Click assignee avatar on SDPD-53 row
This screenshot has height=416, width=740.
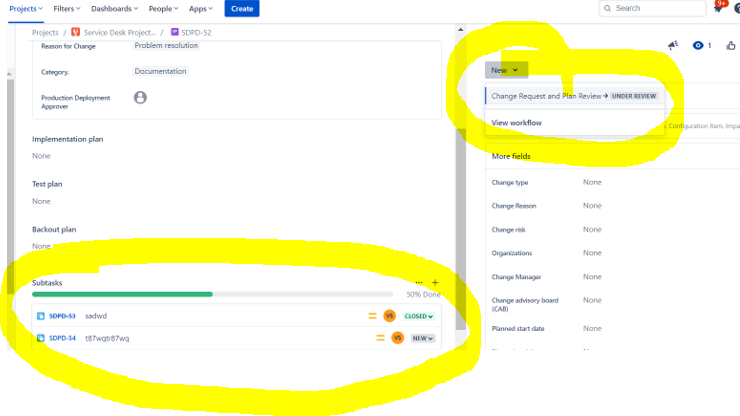389,316
